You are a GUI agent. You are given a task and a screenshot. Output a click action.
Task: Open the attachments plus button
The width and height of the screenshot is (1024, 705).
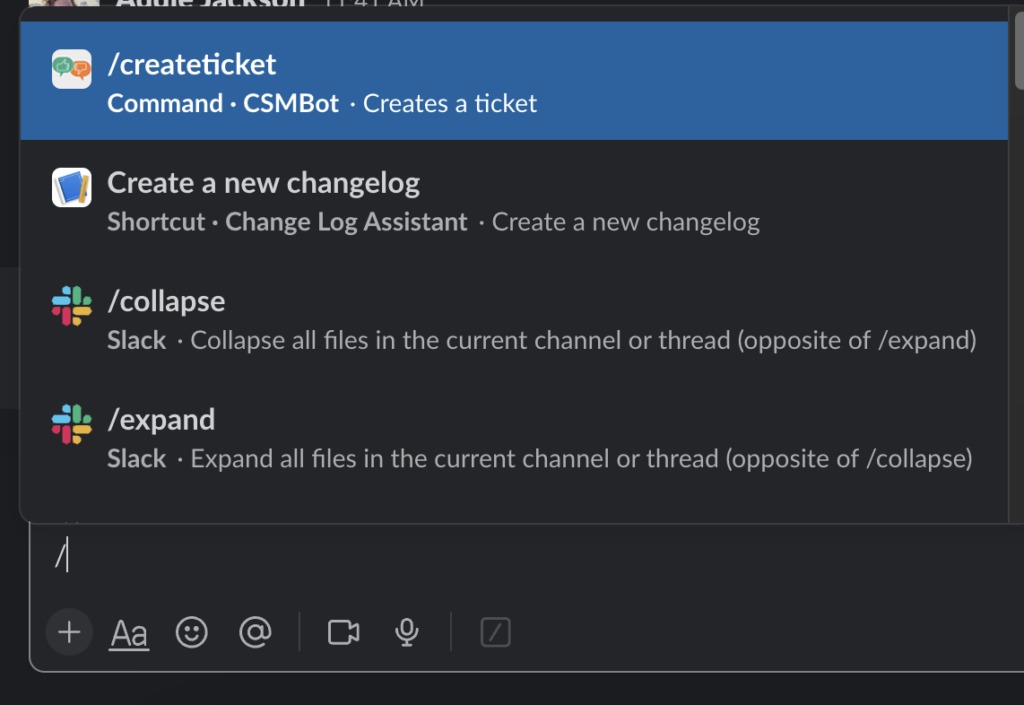[68, 631]
